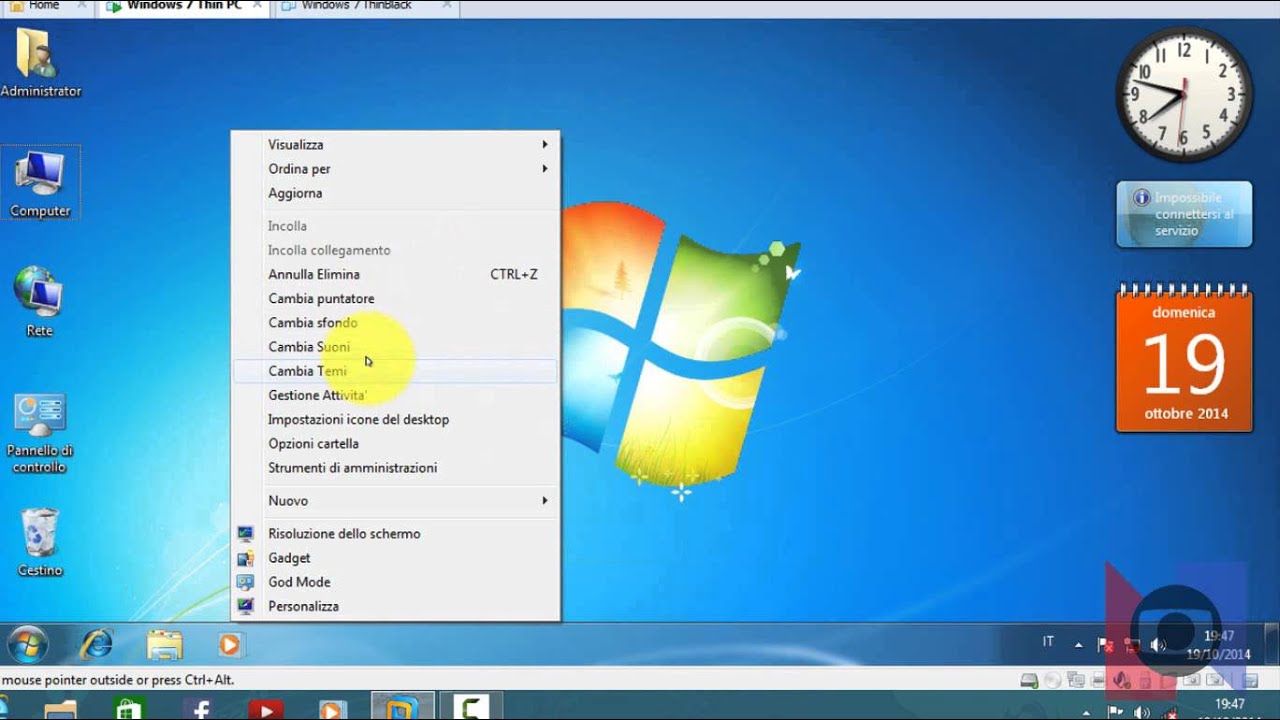This screenshot has height=720, width=1280.
Task: Open the Windows Store host taskbar icon
Action: [x=129, y=708]
